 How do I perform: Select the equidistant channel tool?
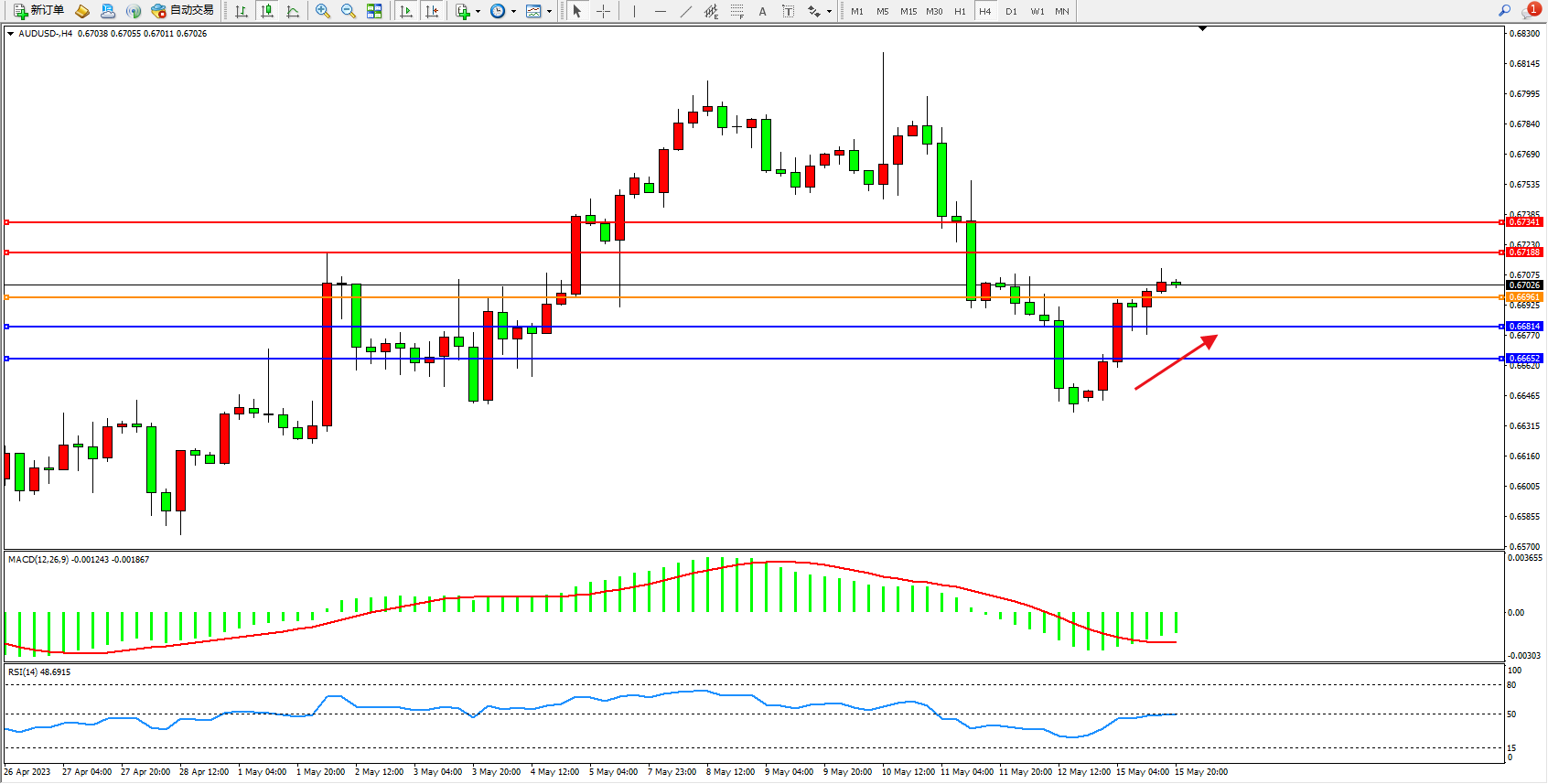pos(711,11)
